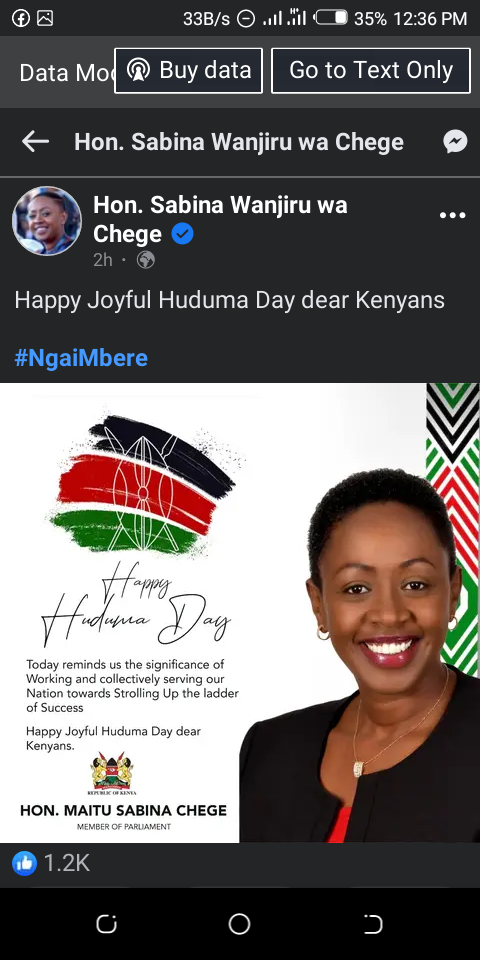Viewport: 480px width, 960px height.
Task: Tap the Hon. Sabina Wanjiru wa Chege author name
Action: (220, 219)
